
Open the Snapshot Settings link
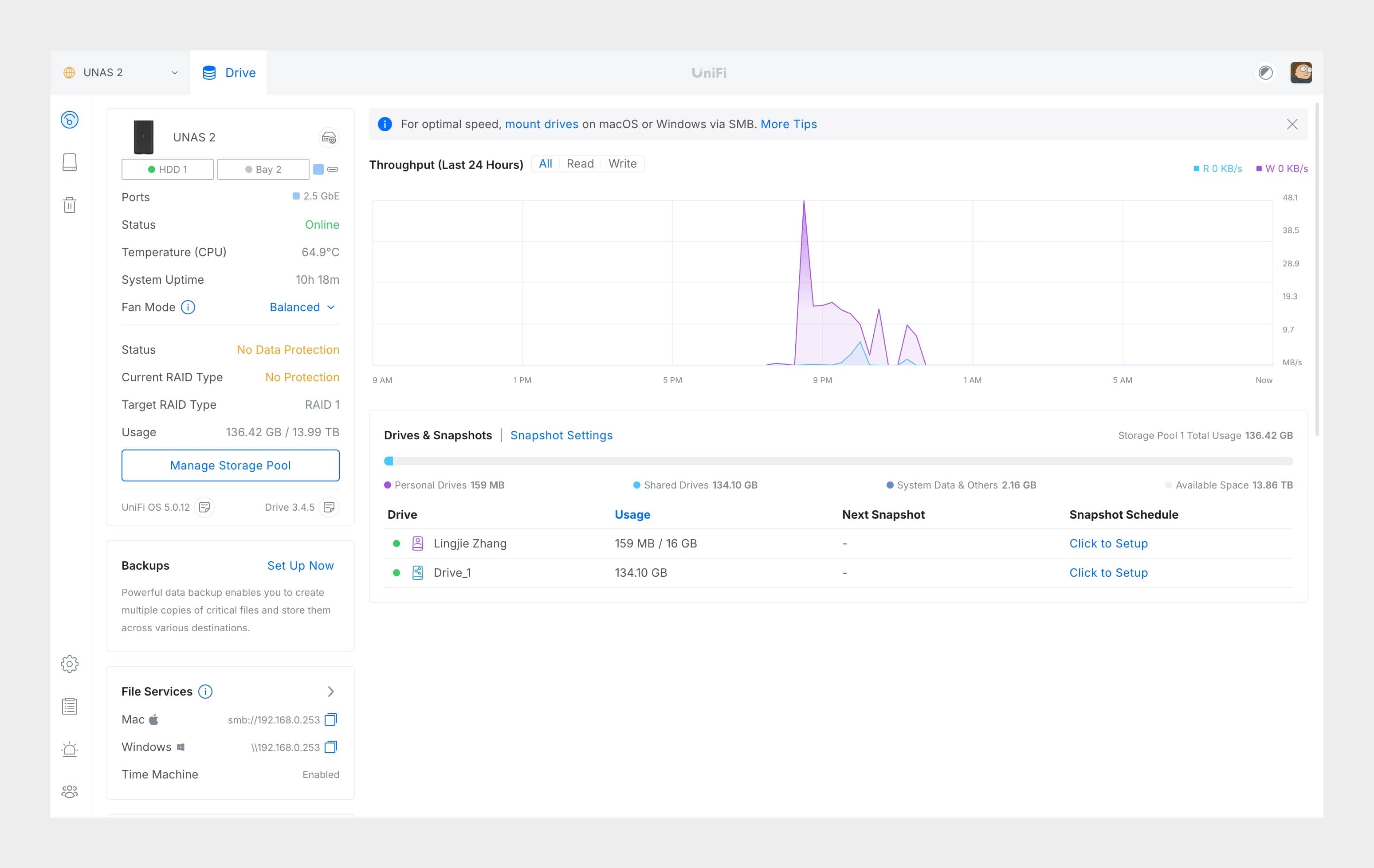tap(561, 435)
